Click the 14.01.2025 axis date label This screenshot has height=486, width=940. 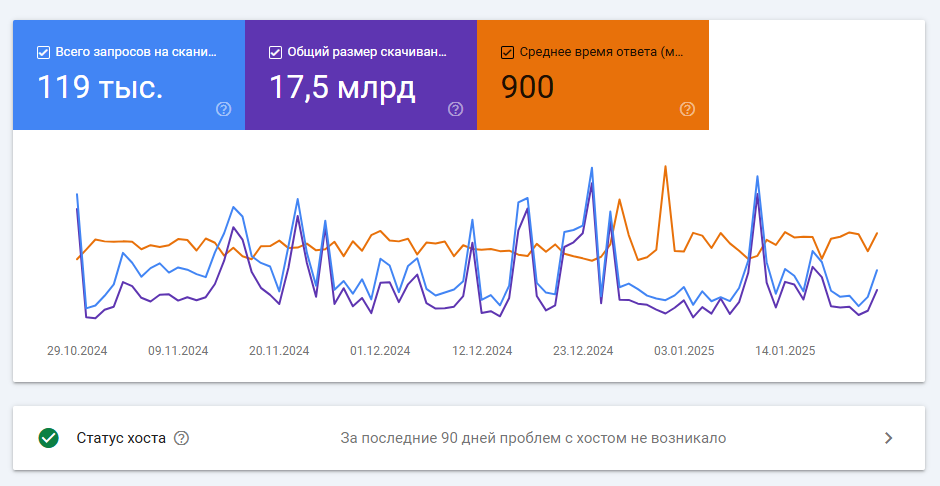click(785, 351)
